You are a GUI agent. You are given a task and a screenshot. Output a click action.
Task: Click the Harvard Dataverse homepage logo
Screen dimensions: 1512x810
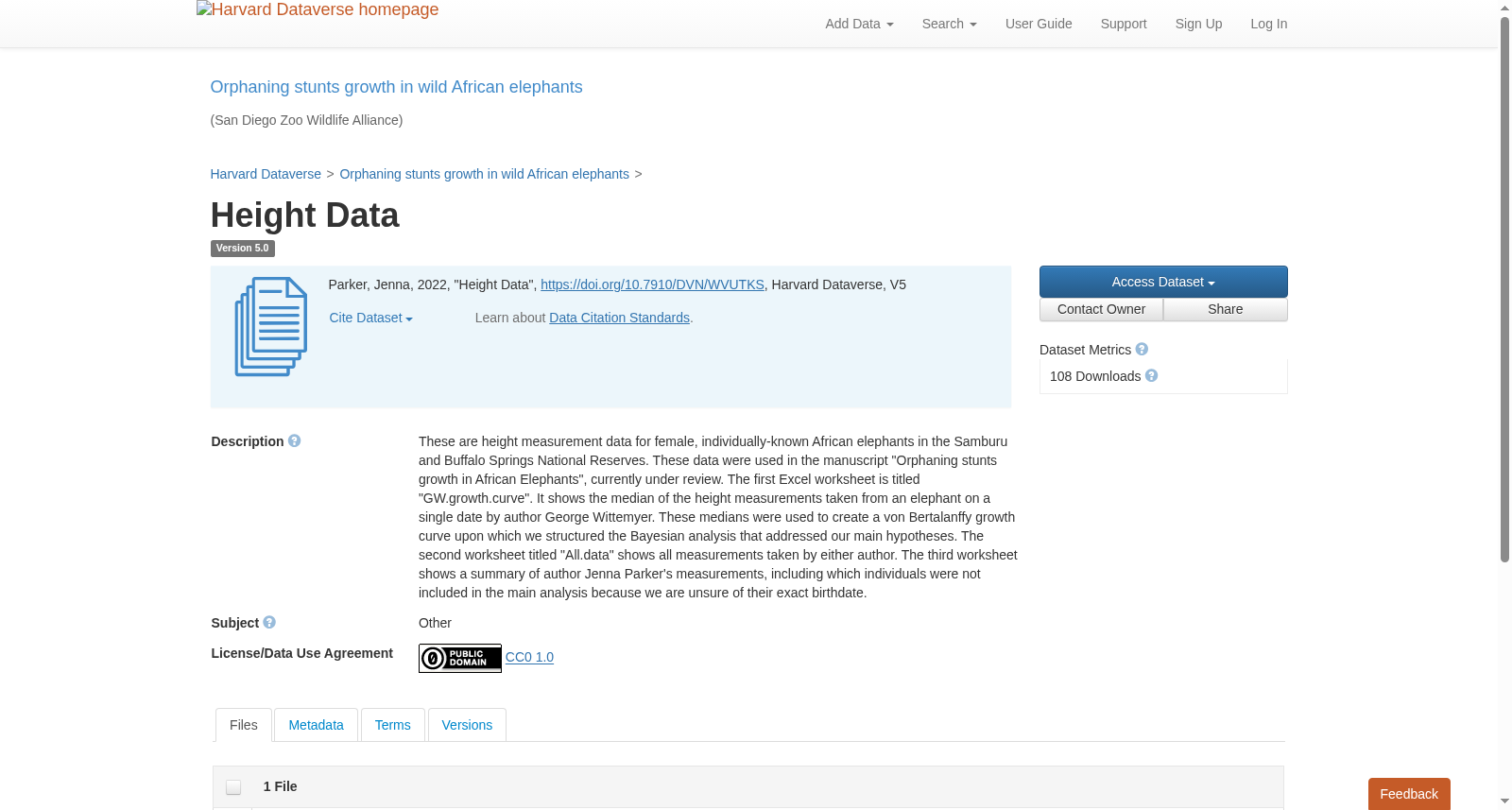tap(318, 10)
